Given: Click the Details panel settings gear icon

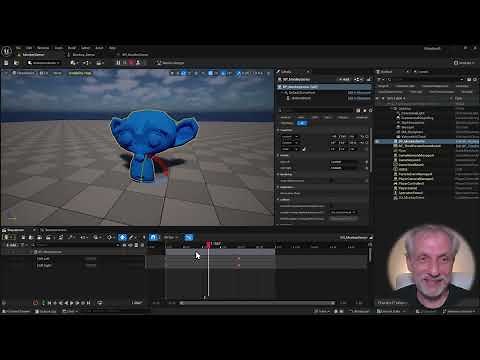Looking at the screenshot, I should pos(370,110).
